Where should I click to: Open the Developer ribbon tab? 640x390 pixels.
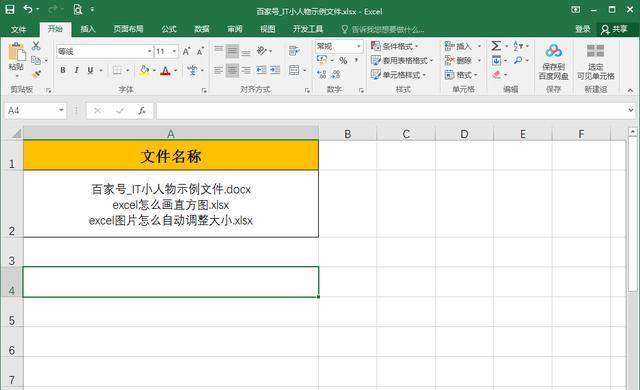point(308,29)
